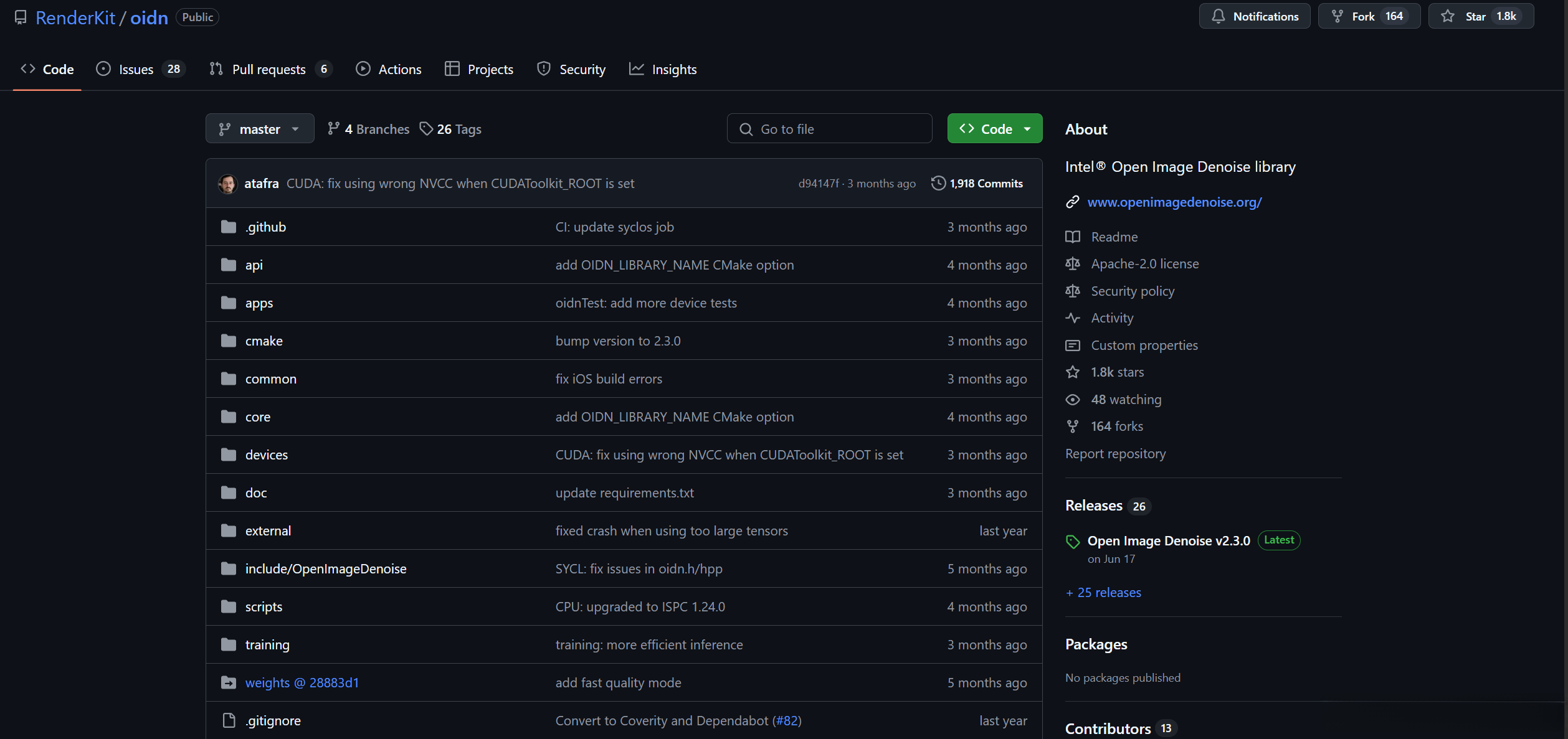Open www.openimagedenoise.org link

[1174, 202]
